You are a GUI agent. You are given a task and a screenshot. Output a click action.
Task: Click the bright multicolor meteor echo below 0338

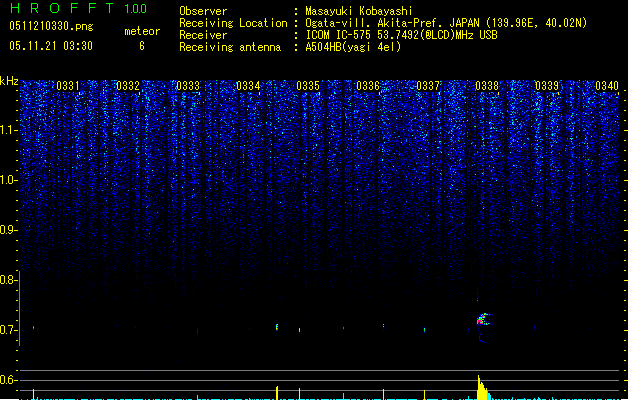[x=483, y=319]
